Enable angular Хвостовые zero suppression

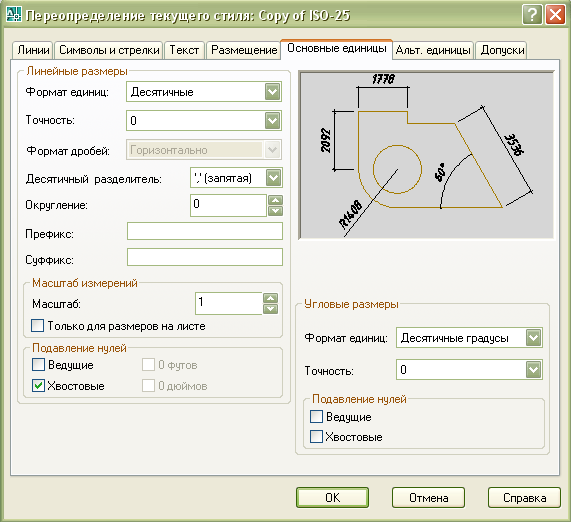(316, 436)
